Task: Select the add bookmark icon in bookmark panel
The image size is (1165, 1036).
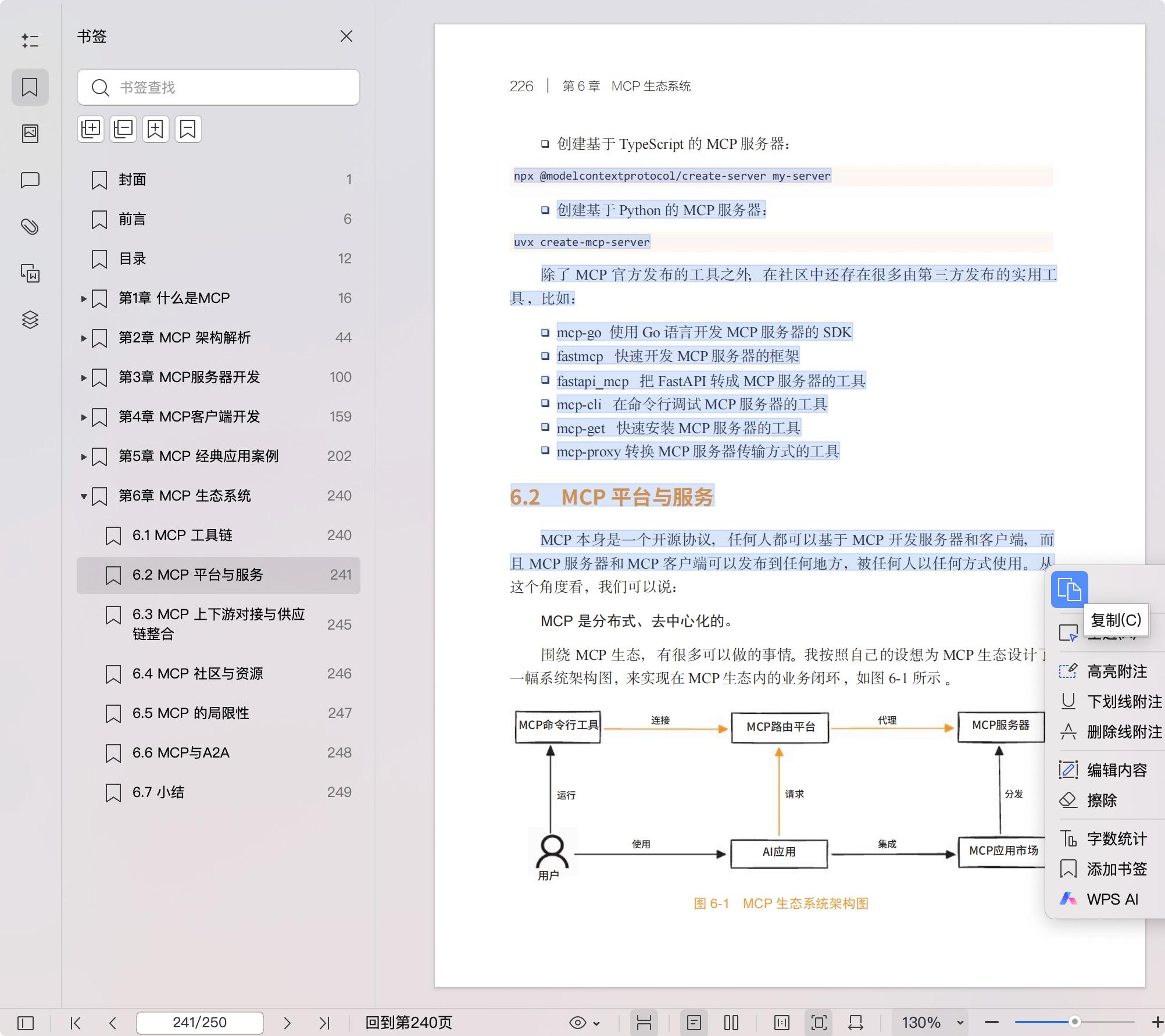Action: coord(155,128)
